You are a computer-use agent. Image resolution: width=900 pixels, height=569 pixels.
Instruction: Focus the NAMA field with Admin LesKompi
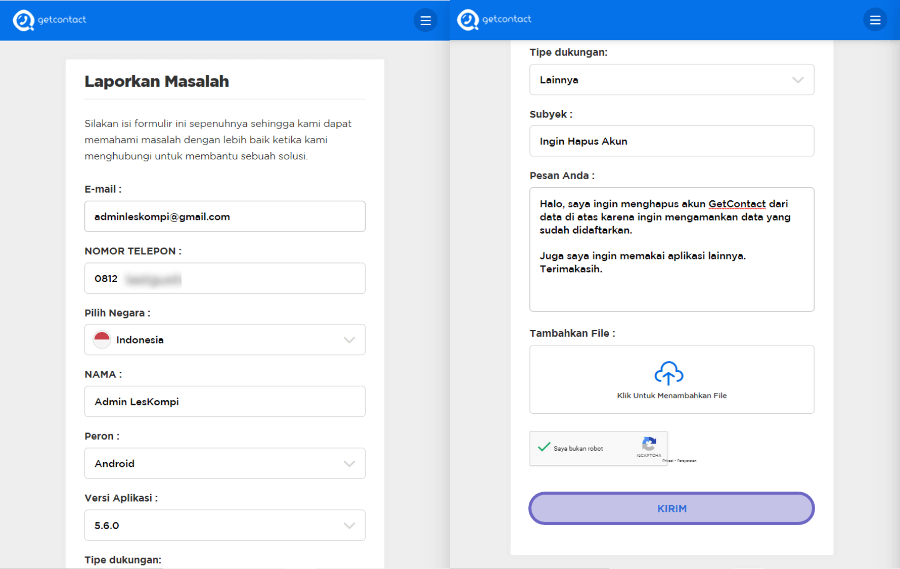coord(225,401)
